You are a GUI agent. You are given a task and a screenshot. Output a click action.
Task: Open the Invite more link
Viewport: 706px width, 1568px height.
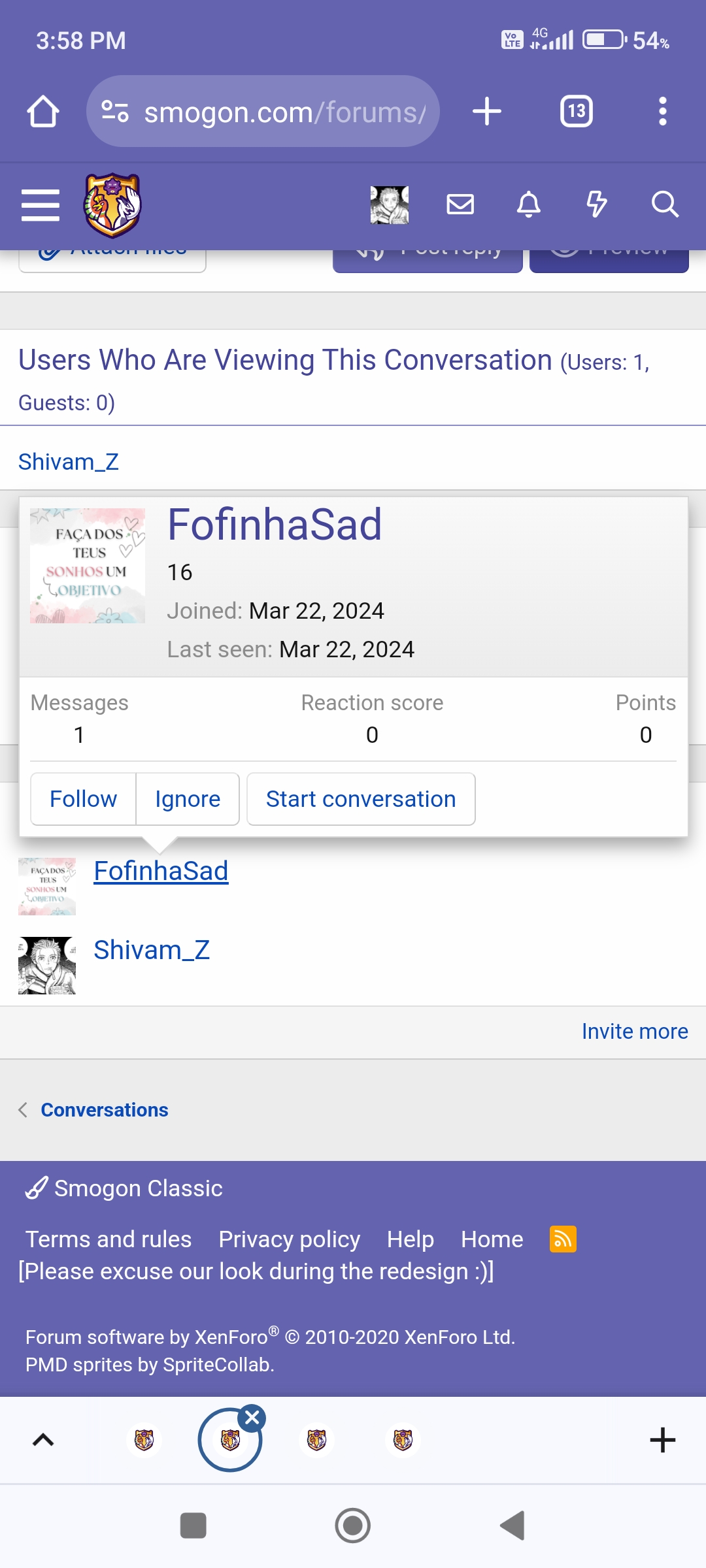pyautogui.click(x=635, y=1032)
